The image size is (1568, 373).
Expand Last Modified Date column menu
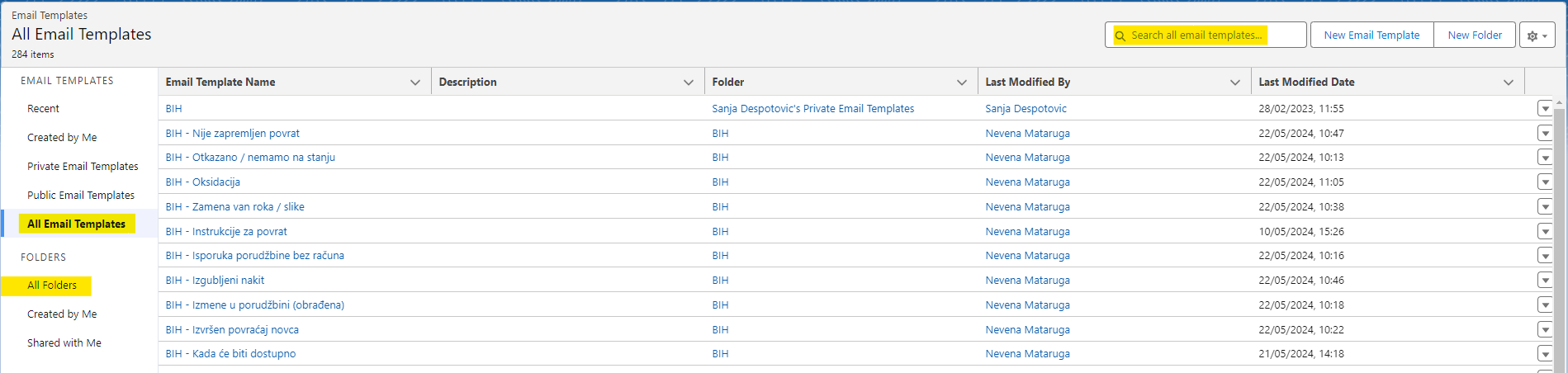tap(1509, 83)
